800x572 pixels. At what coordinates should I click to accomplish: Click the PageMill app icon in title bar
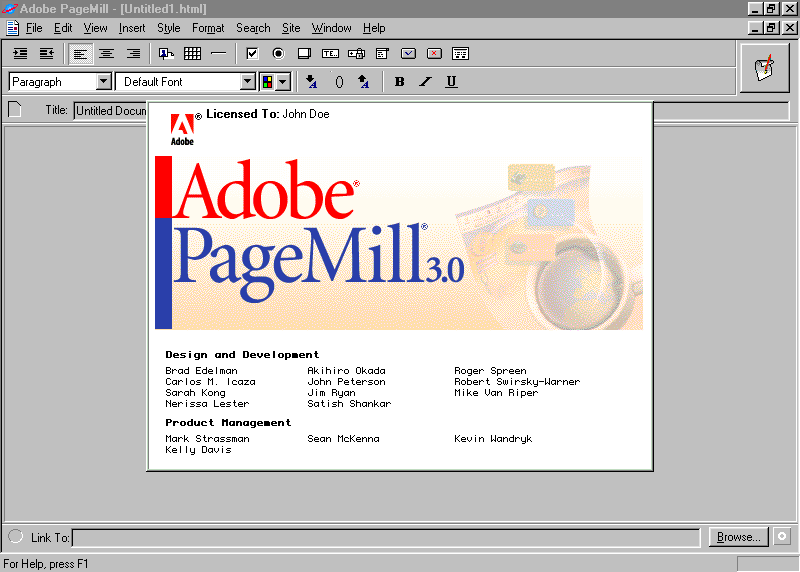[9, 8]
